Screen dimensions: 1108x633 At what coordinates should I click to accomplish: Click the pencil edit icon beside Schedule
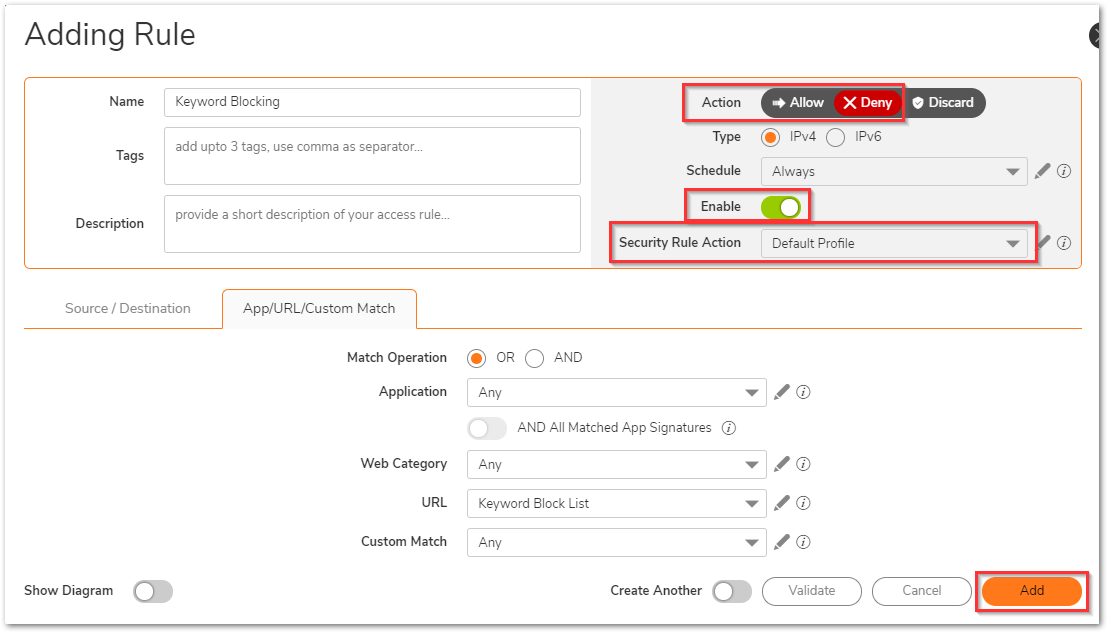pos(1043,171)
